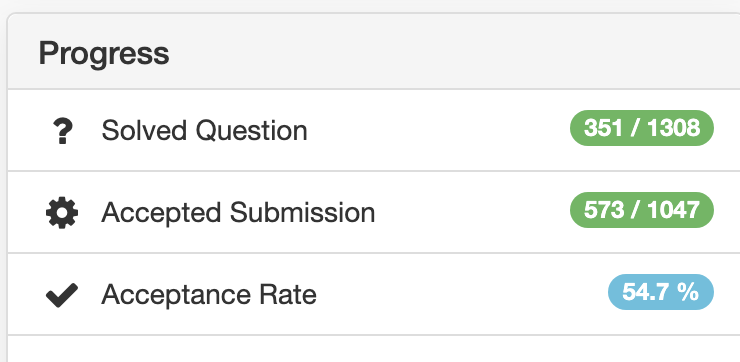740x362 pixels.
Task: Select the green 573 / 1047 badge
Action: pyautogui.click(x=642, y=210)
